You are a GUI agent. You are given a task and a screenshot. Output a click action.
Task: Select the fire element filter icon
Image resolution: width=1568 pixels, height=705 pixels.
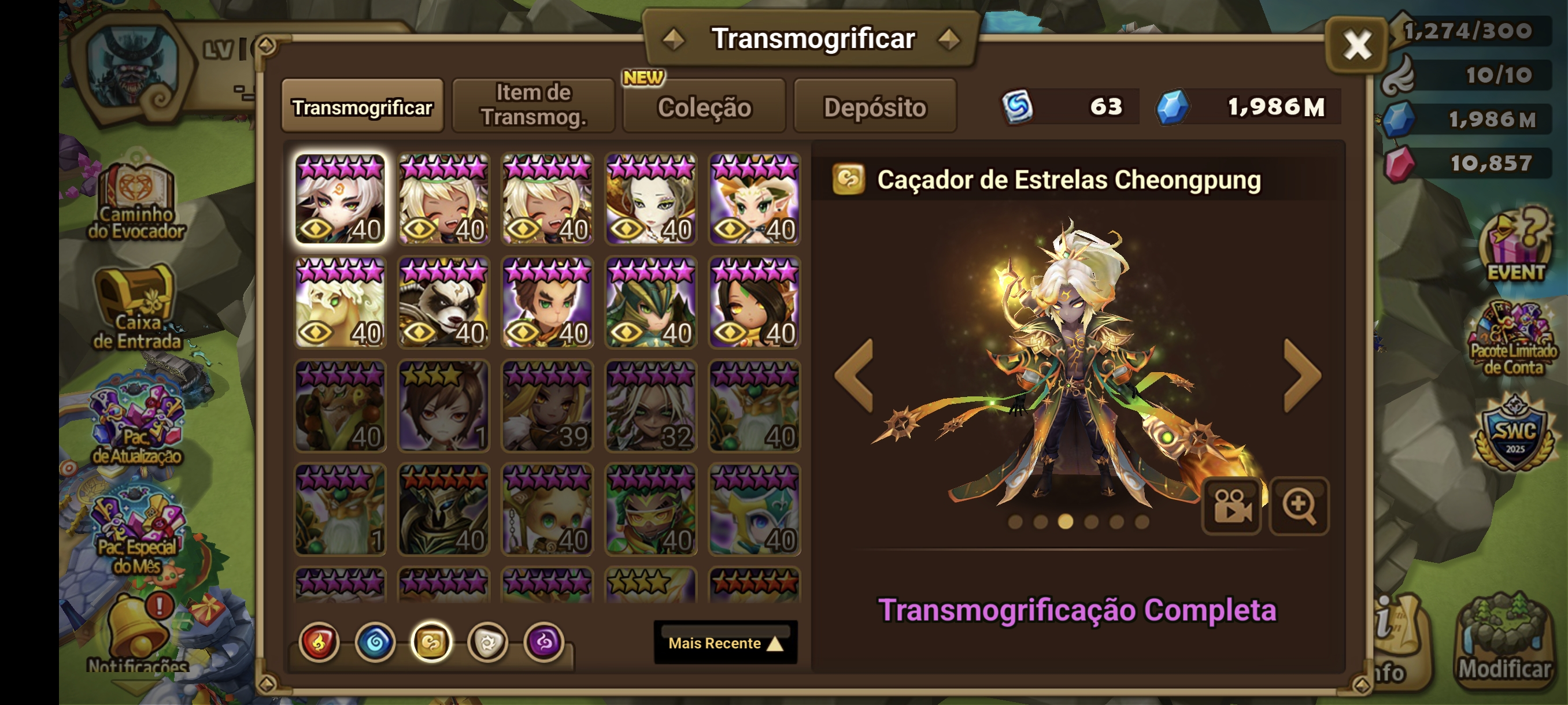click(319, 643)
